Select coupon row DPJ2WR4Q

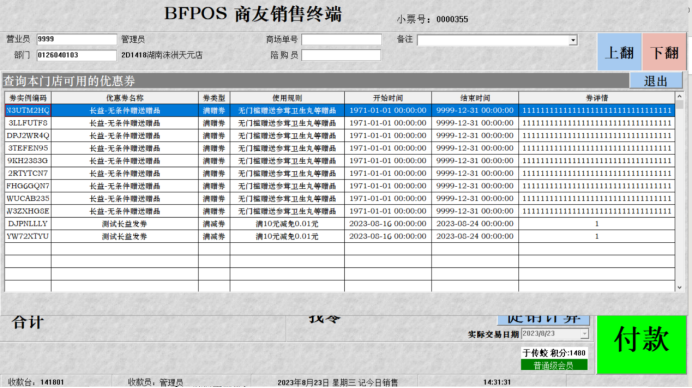point(339,136)
